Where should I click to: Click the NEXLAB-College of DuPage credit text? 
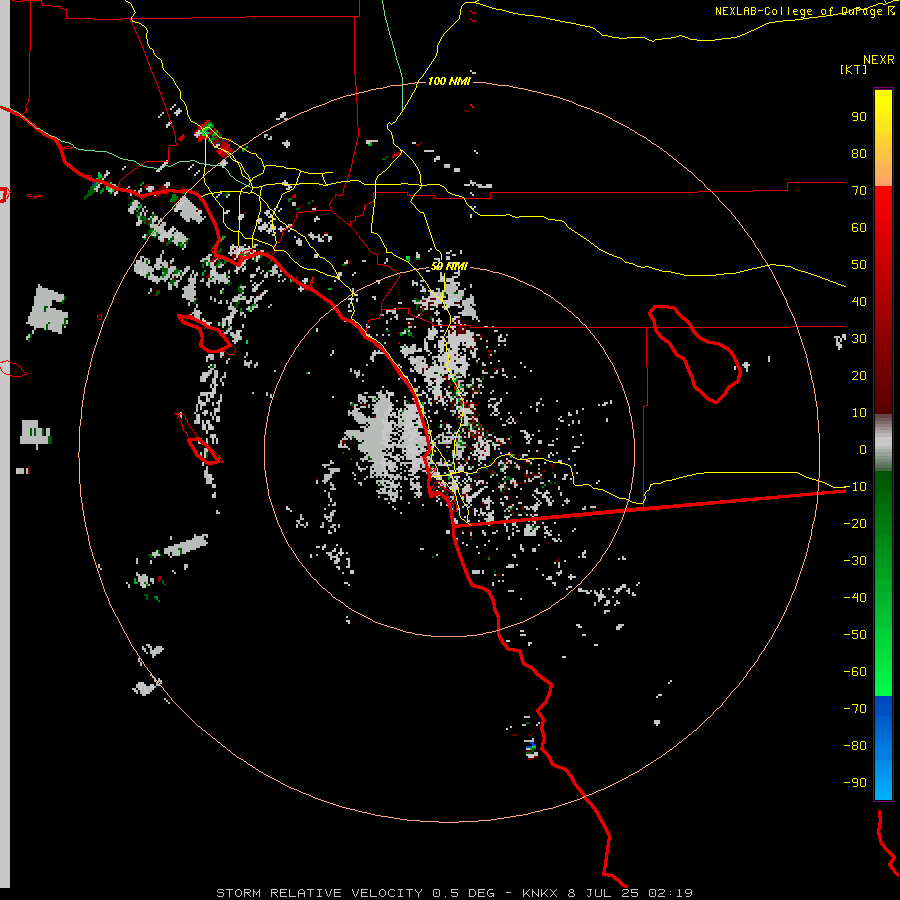pyautogui.click(x=805, y=11)
